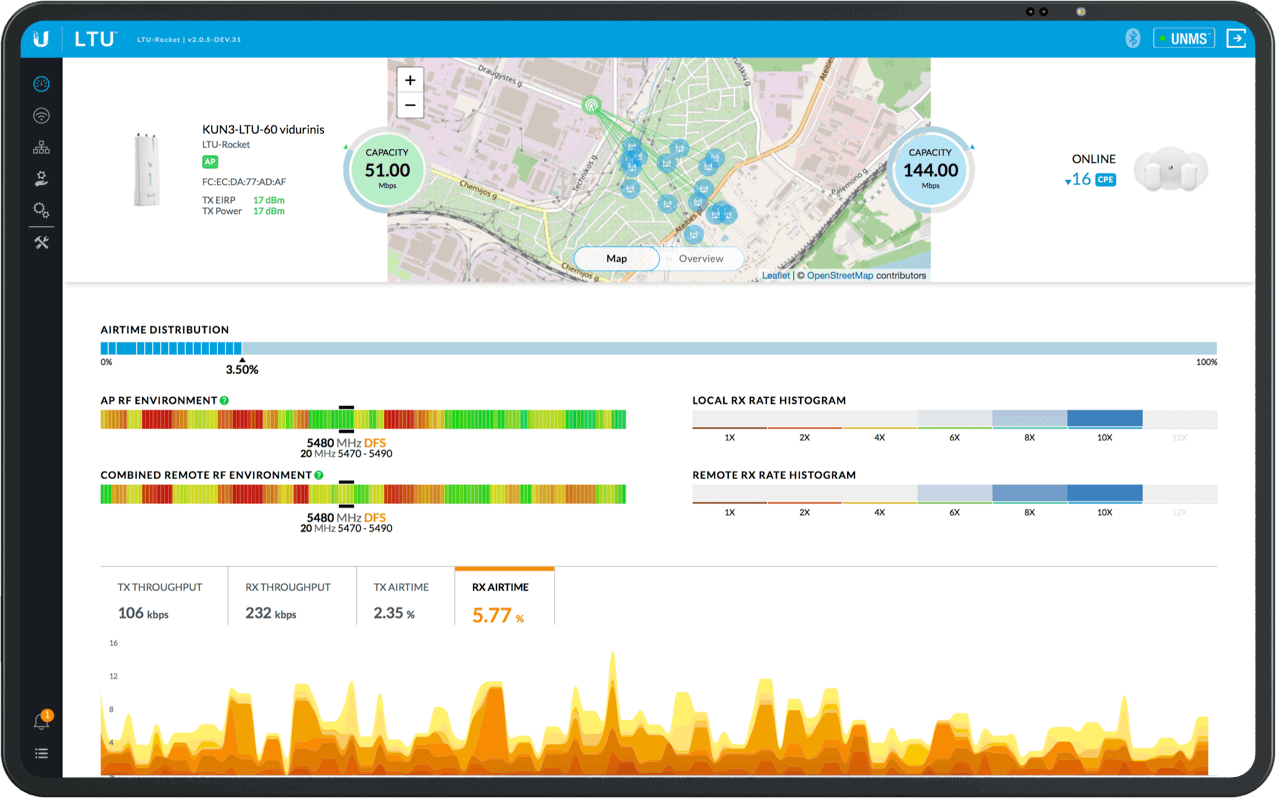Click the LTU-Rocket device image
This screenshot has height=798, width=1276.
point(146,168)
